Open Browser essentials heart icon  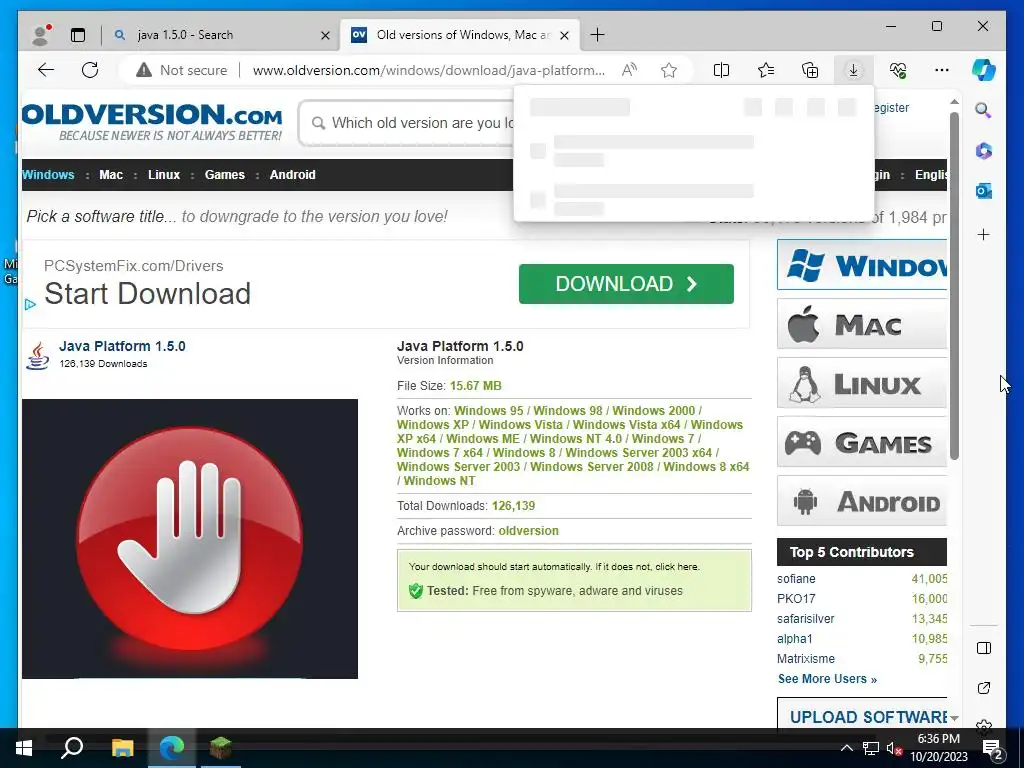point(898,70)
